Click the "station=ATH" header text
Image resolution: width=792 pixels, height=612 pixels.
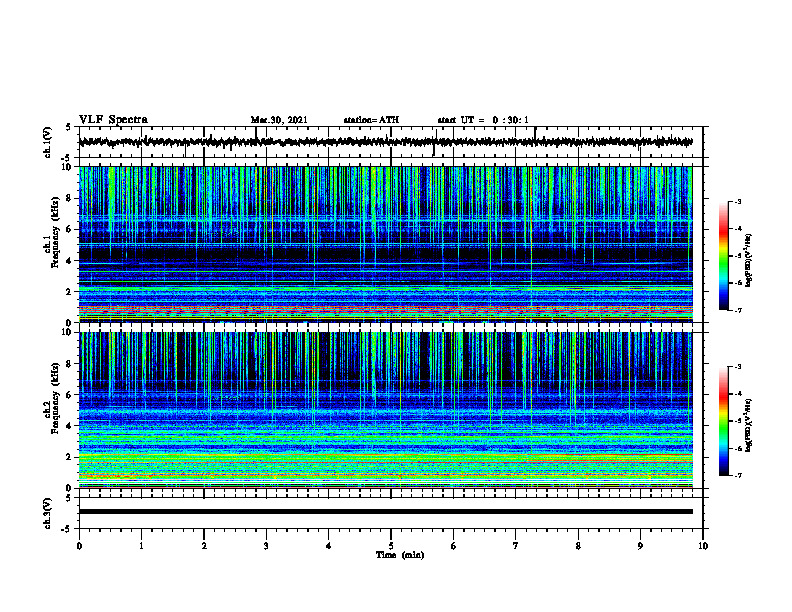pyautogui.click(x=371, y=120)
